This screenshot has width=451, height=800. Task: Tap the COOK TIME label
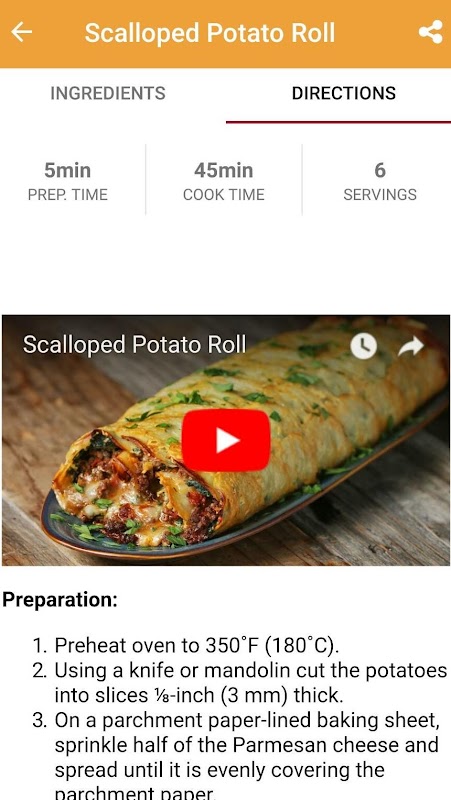(x=223, y=195)
